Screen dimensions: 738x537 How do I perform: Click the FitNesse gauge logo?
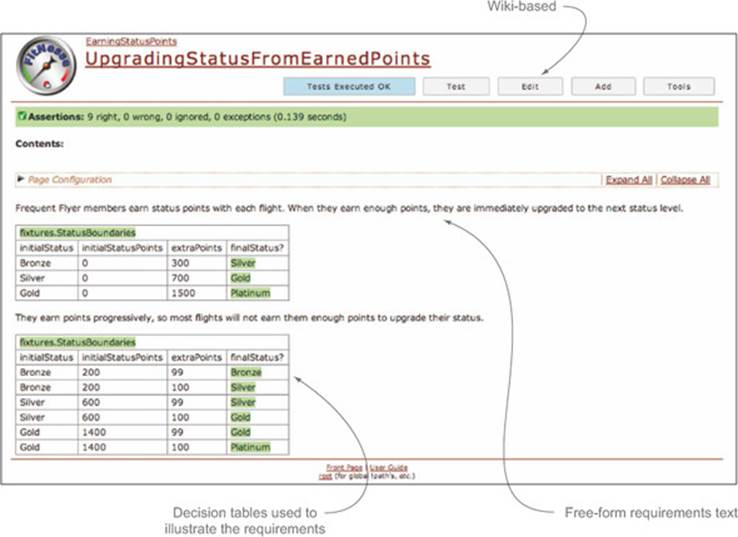pyautogui.click(x=46, y=65)
